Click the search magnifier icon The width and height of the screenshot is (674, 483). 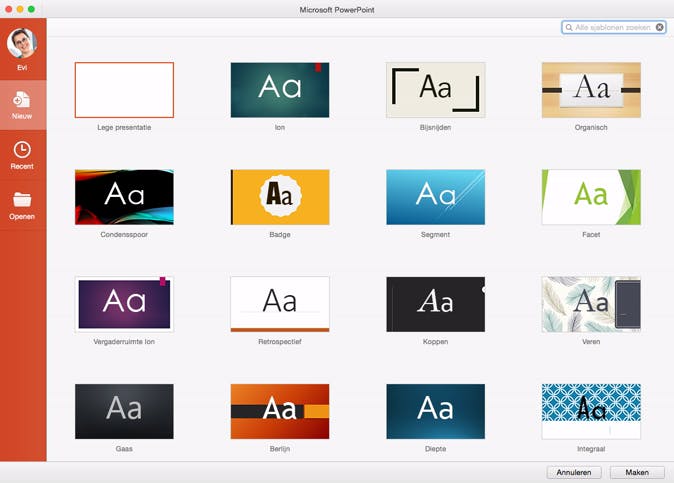(x=569, y=28)
